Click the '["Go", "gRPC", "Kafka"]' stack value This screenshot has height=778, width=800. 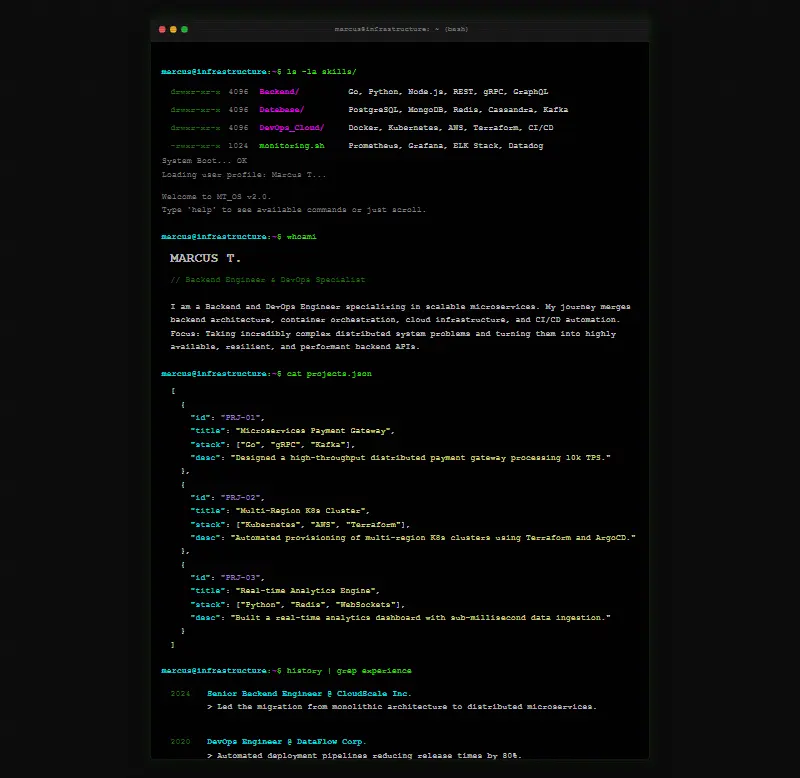293,444
